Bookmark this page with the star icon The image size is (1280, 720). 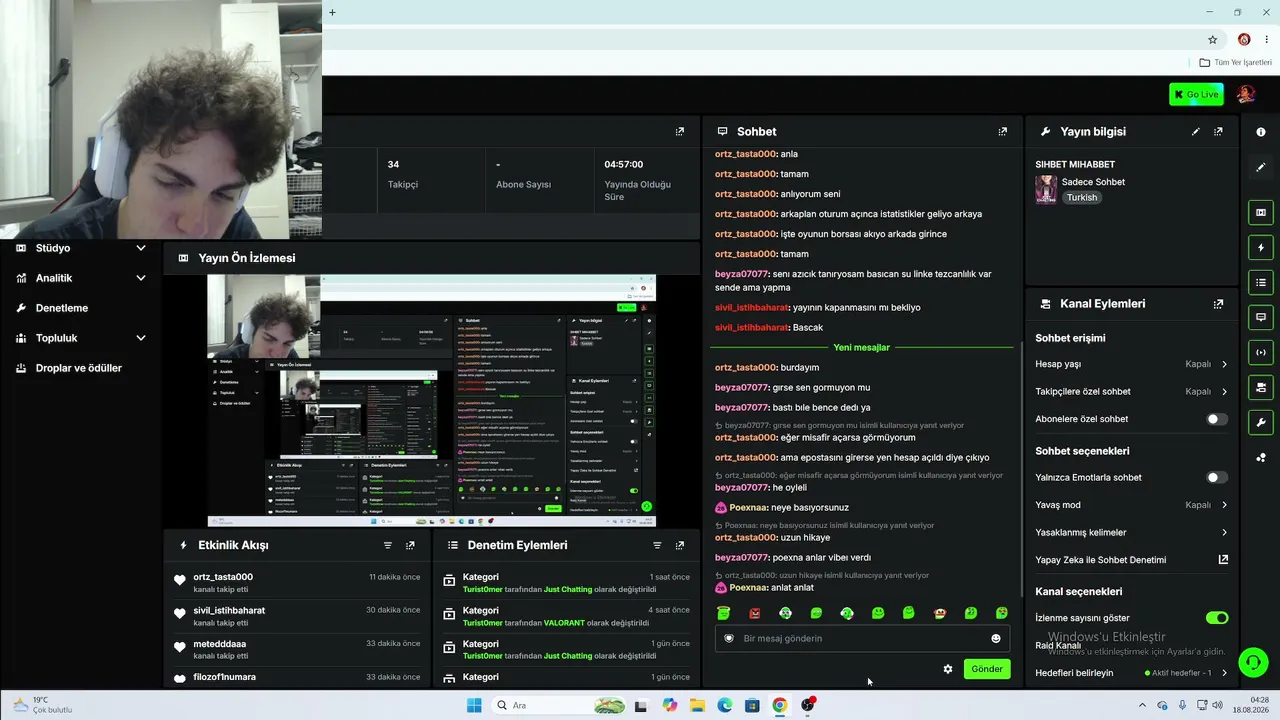tap(1213, 40)
